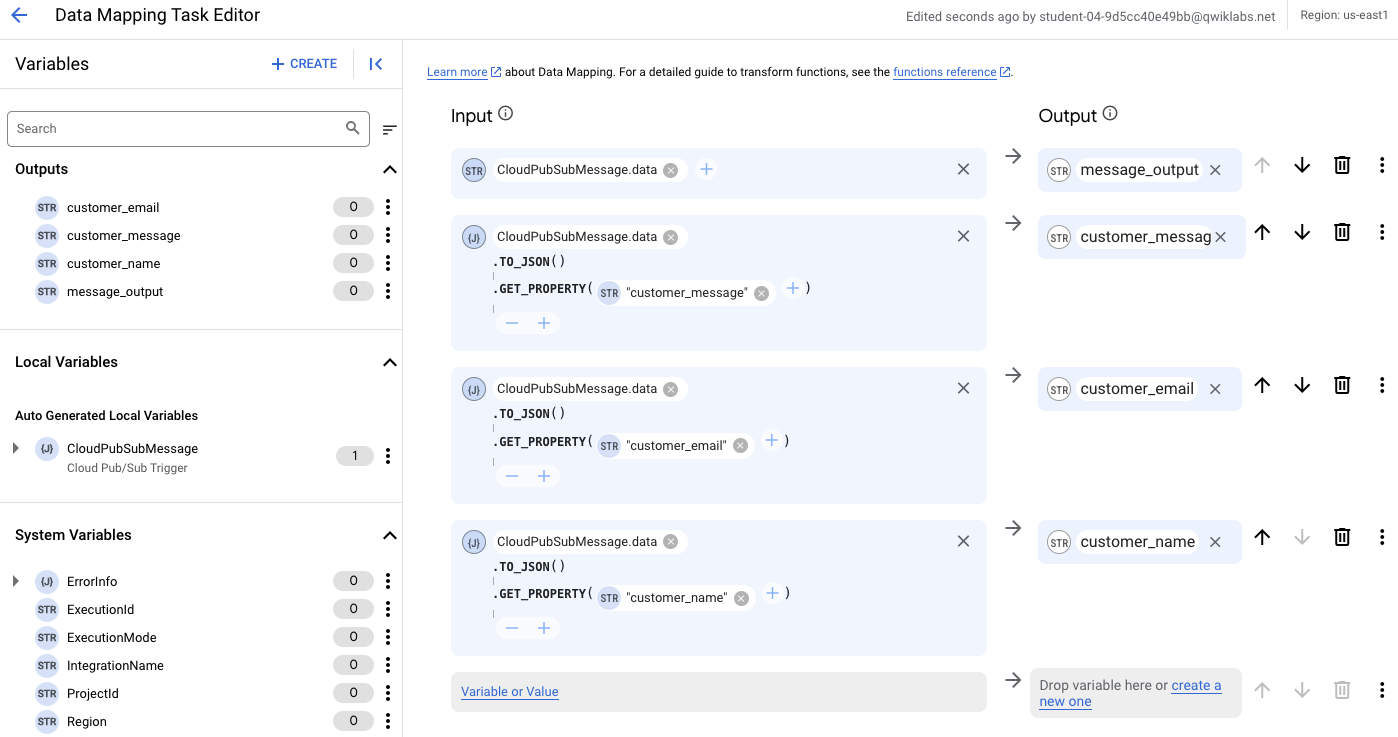Open more options for customer_name variable

tap(388, 263)
